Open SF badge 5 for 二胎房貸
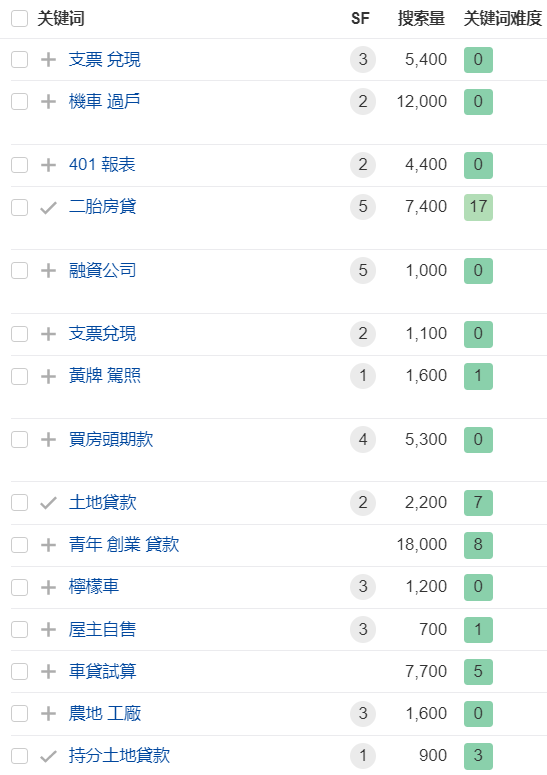 (363, 207)
